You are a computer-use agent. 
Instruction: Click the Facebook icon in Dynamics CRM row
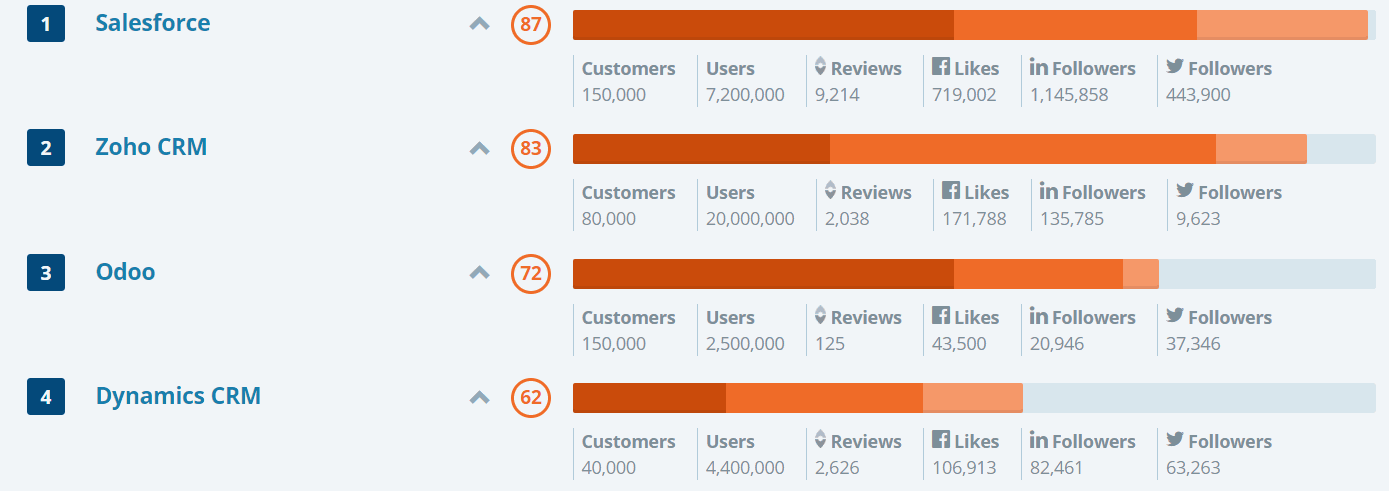[941, 440]
